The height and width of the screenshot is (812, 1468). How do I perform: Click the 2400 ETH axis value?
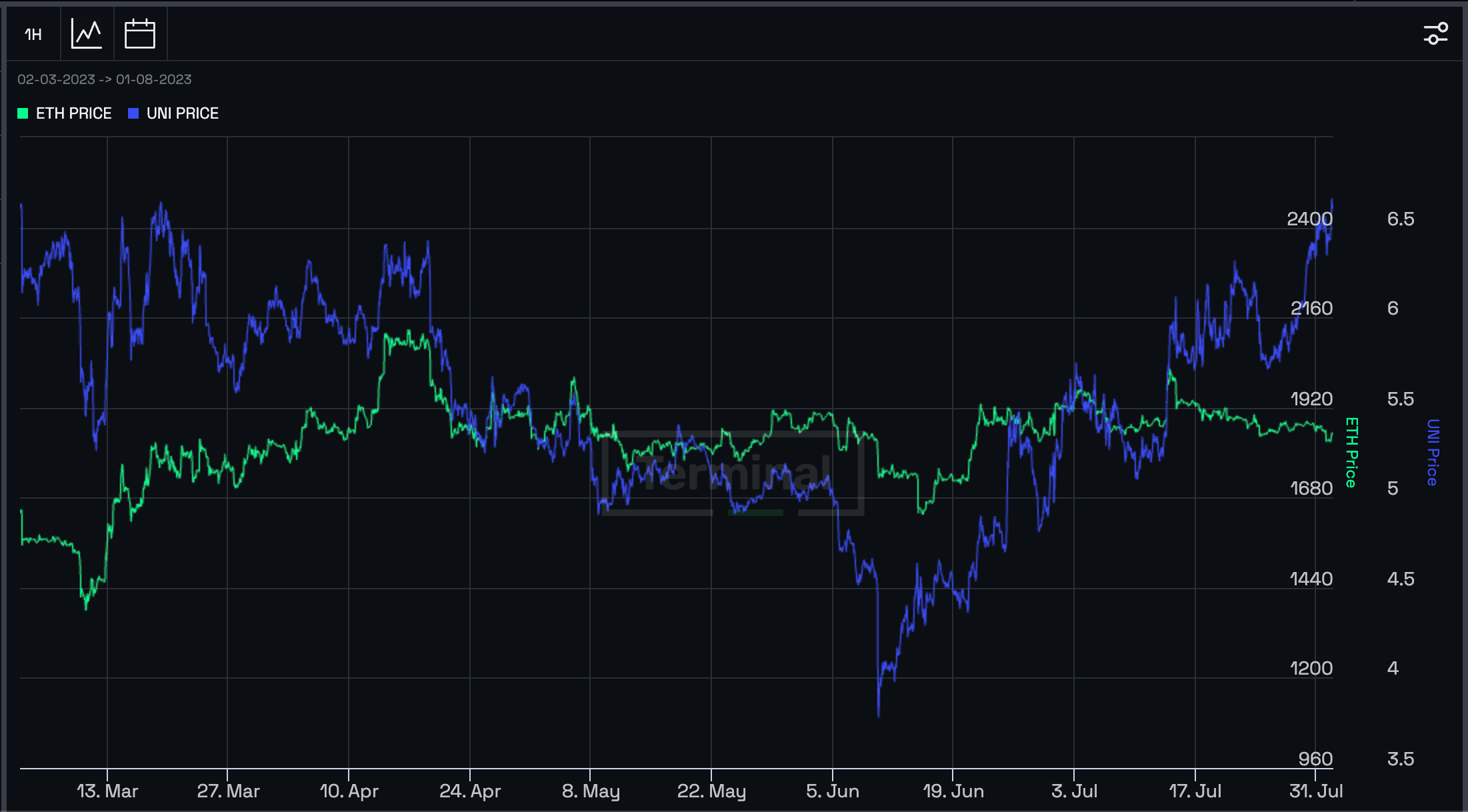1310,219
